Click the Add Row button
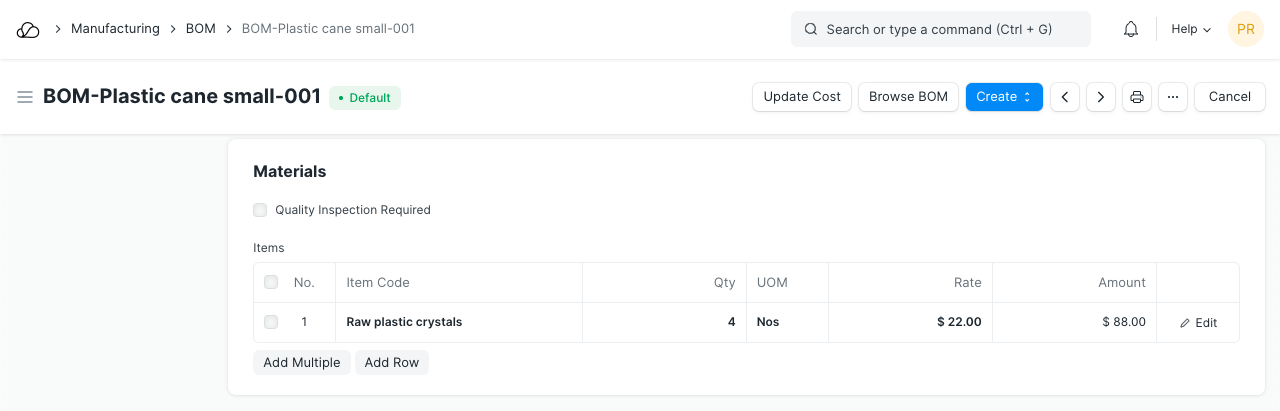This screenshot has height=411, width=1280. click(392, 362)
